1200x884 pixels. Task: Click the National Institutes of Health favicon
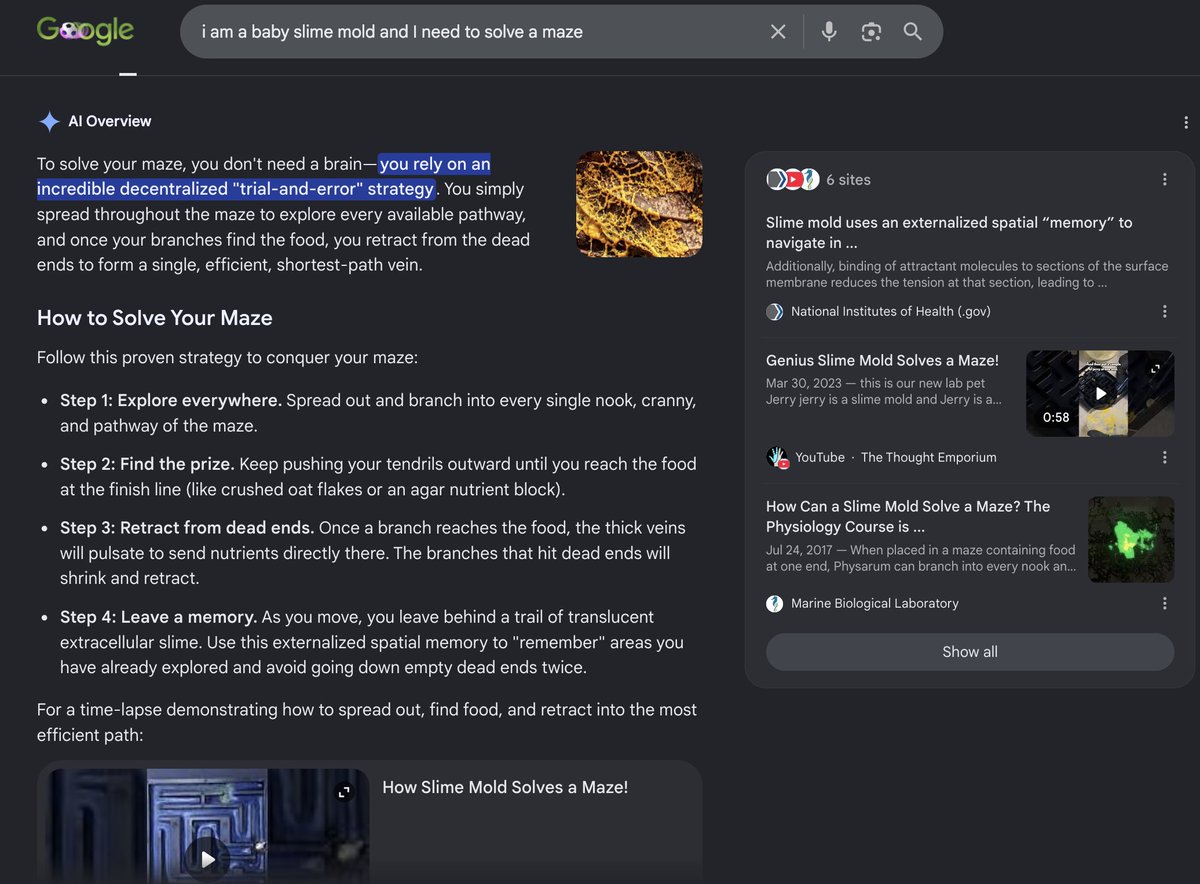pos(774,311)
